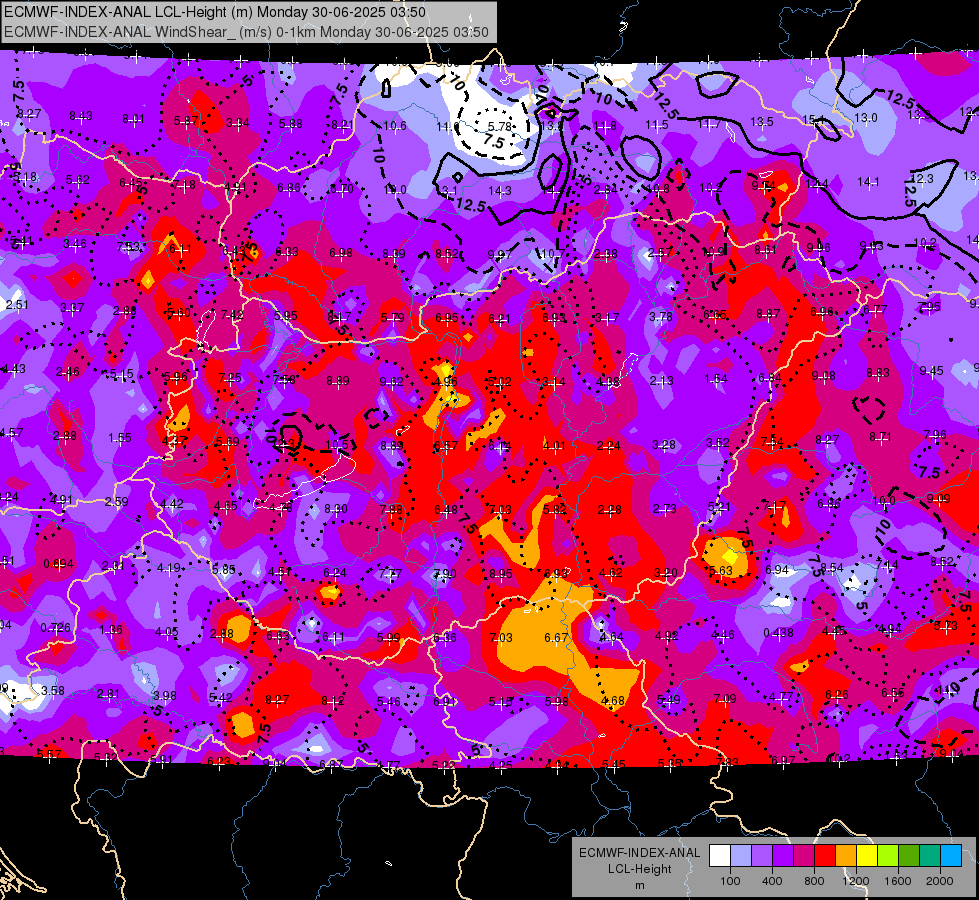Click the map value 0.438
The width and height of the screenshot is (979, 900).
[x=778, y=633]
